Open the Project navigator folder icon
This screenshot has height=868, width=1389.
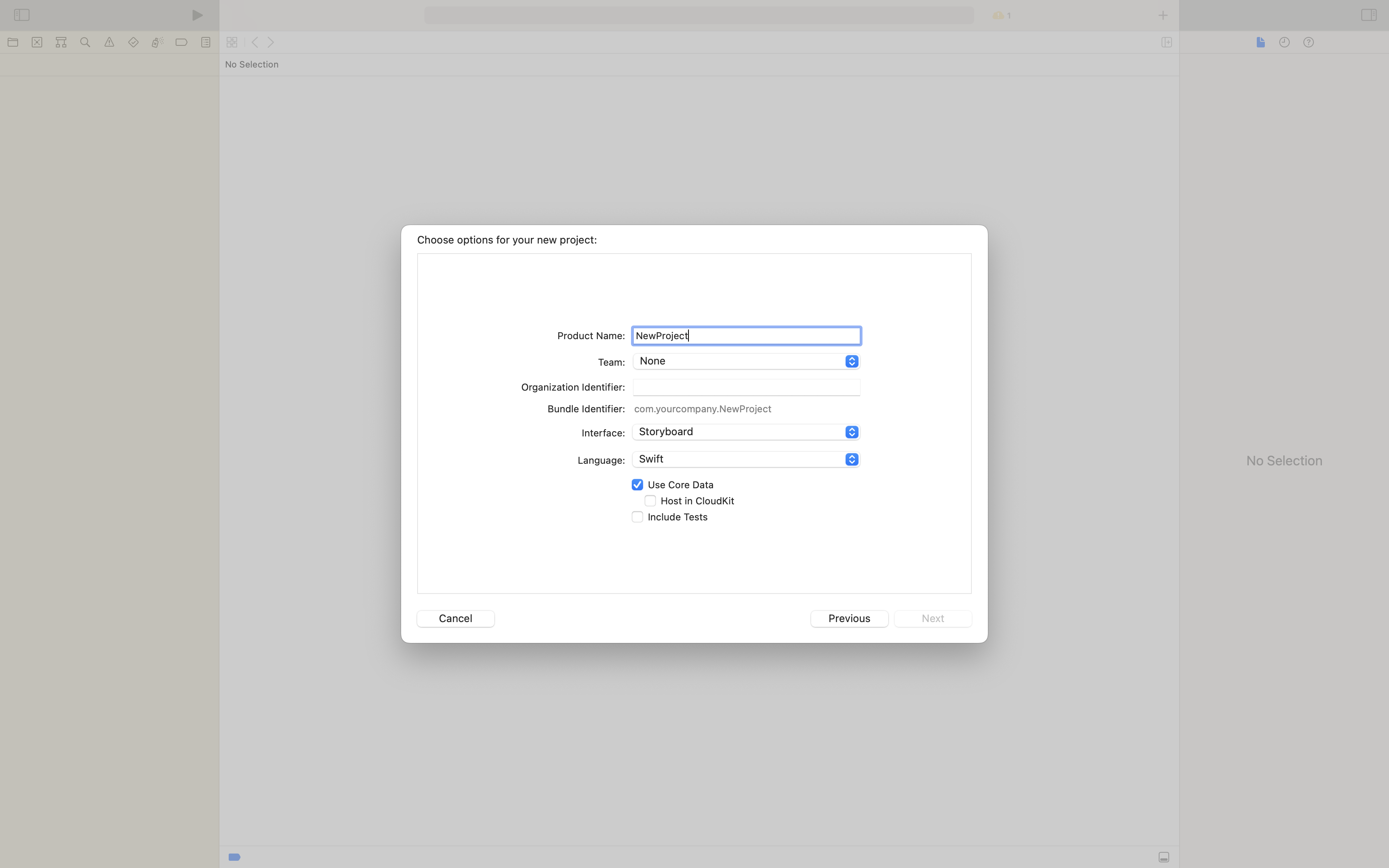[13, 43]
